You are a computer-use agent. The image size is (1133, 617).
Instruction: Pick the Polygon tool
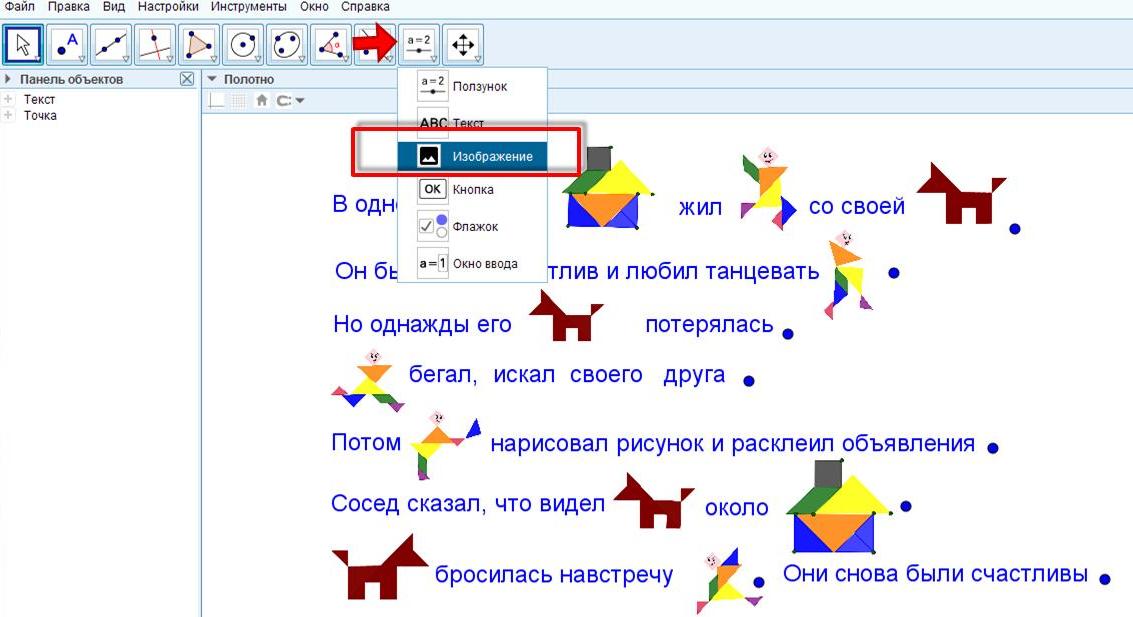[x=198, y=44]
